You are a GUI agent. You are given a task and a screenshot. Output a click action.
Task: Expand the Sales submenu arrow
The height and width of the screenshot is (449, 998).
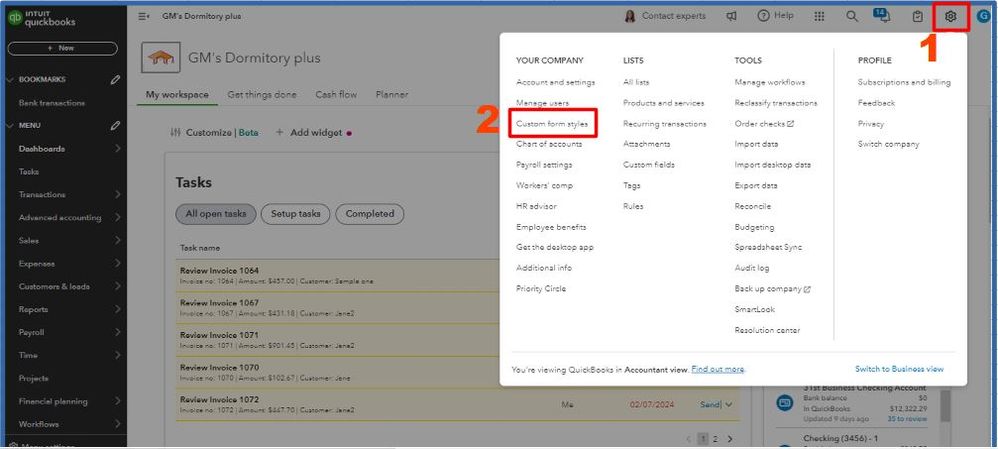click(x=118, y=241)
